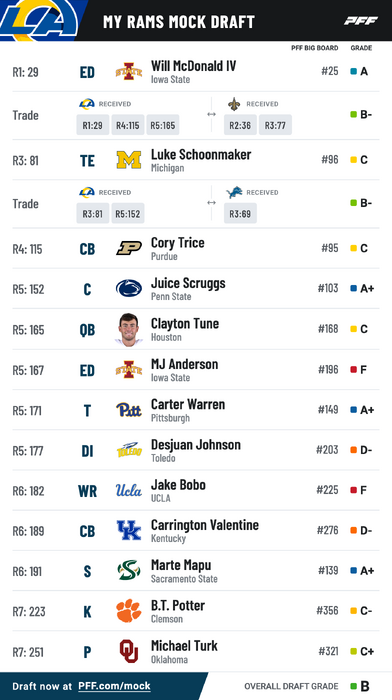Screen dimensions: 392x700
Task: Click the R4:115 pick chip in first trade
Action: tap(128, 125)
